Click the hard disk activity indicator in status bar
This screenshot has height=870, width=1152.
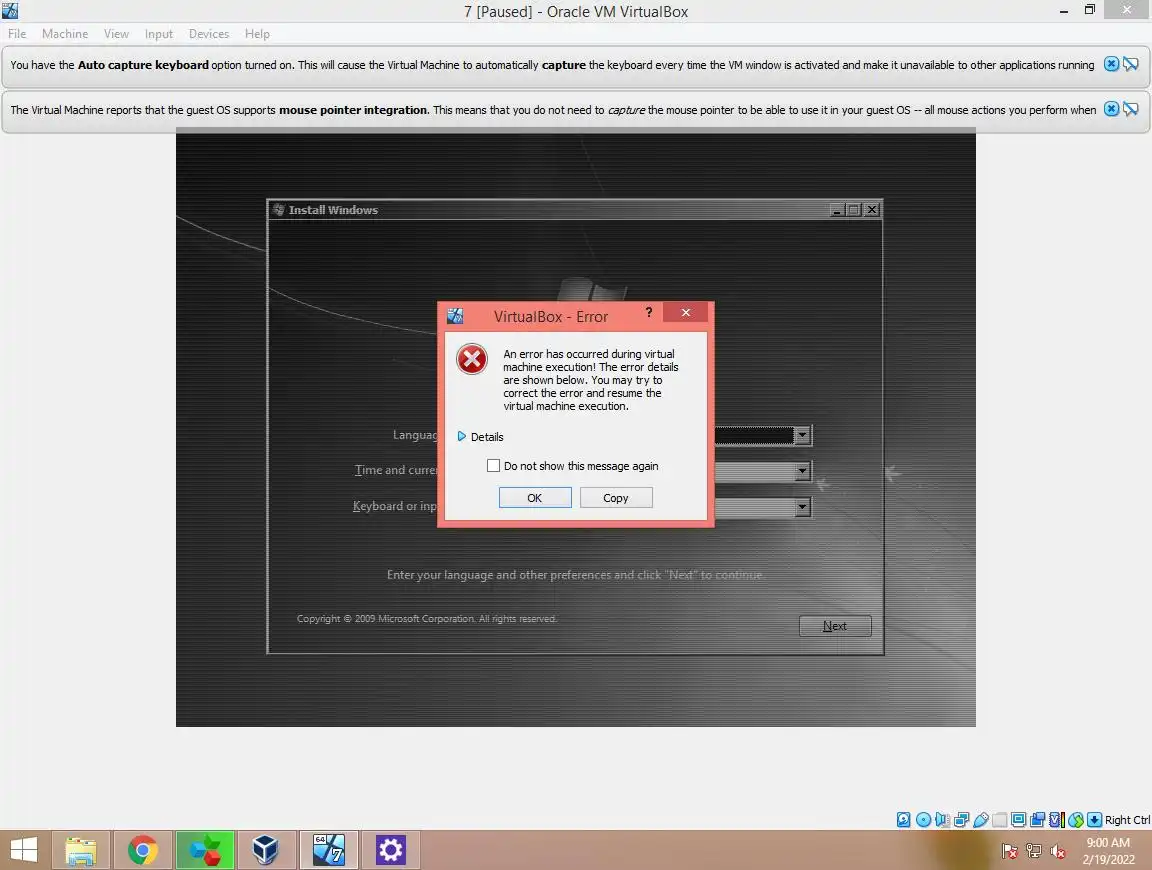tap(904, 820)
